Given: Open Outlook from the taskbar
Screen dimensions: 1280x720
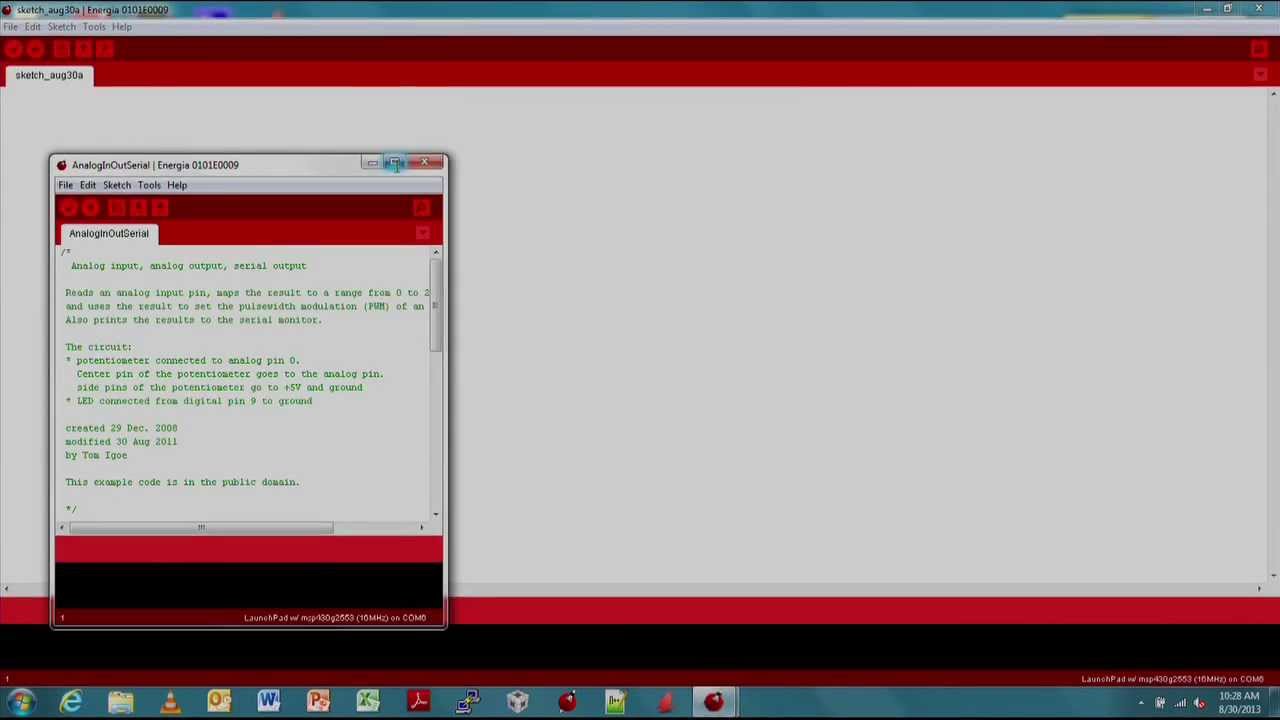Looking at the screenshot, I should pyautogui.click(x=219, y=702).
